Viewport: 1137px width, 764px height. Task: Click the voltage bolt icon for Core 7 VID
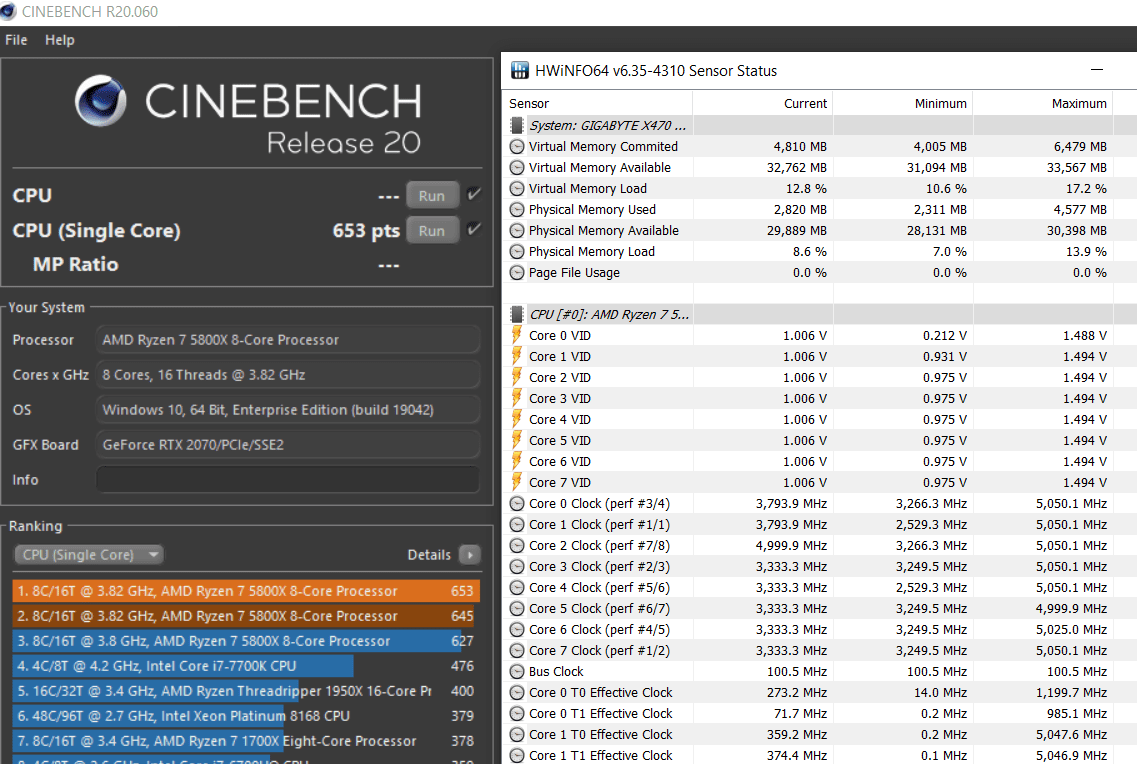[517, 482]
